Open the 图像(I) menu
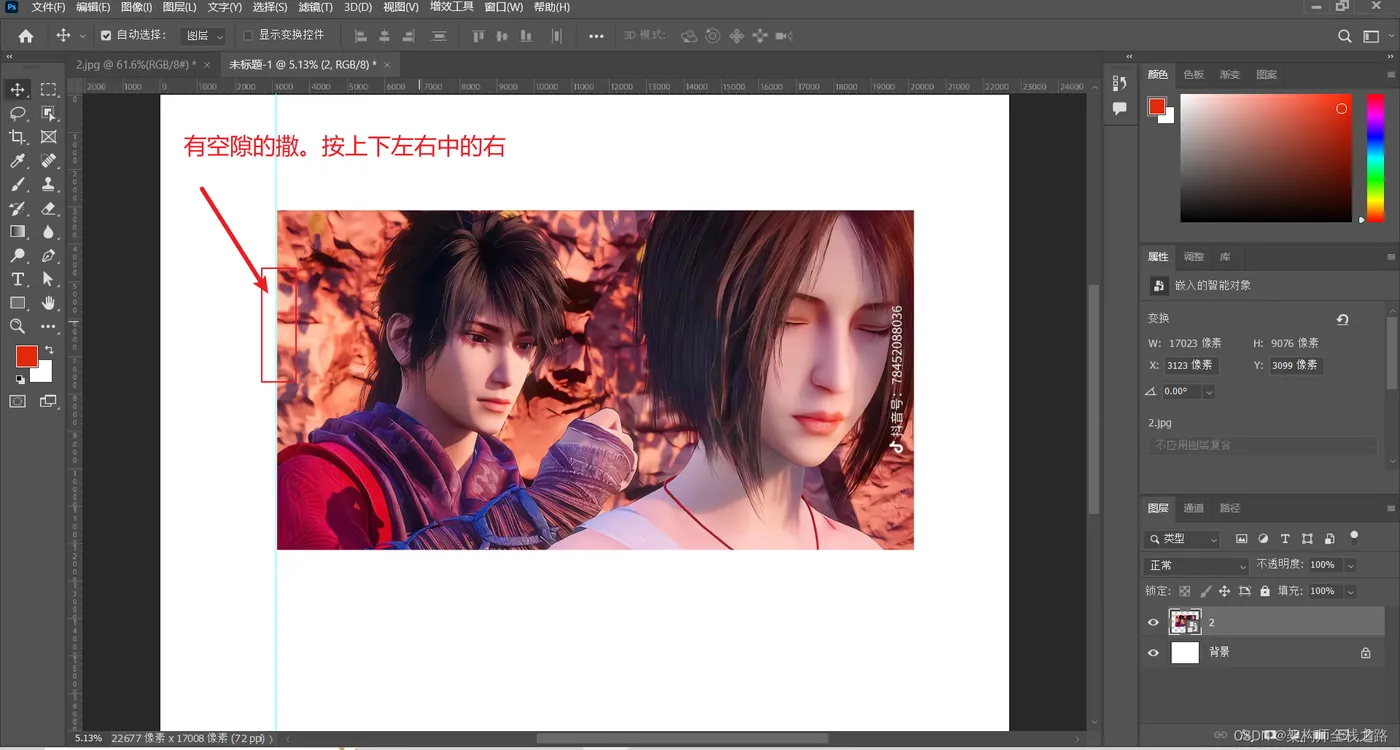 tap(136, 7)
